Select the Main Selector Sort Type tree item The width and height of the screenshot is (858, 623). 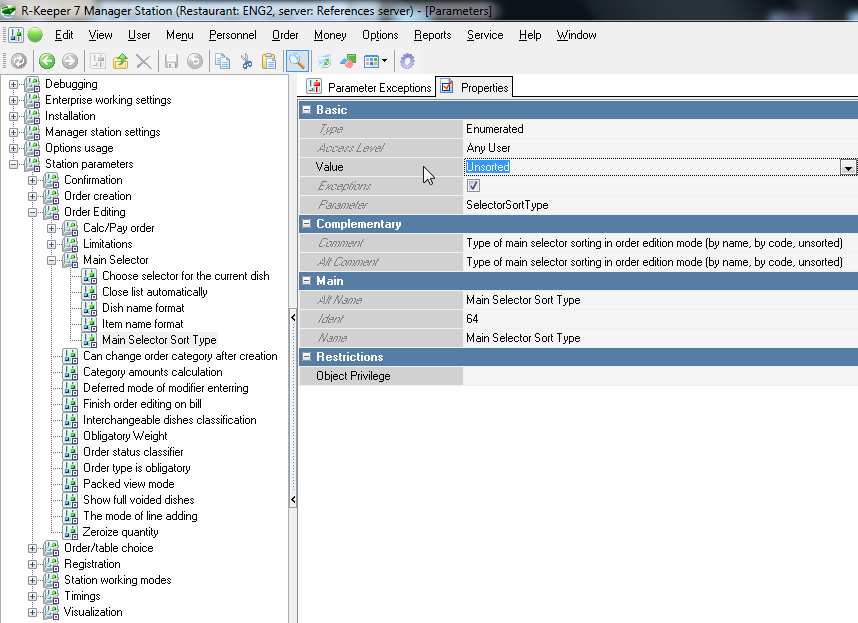click(x=159, y=340)
